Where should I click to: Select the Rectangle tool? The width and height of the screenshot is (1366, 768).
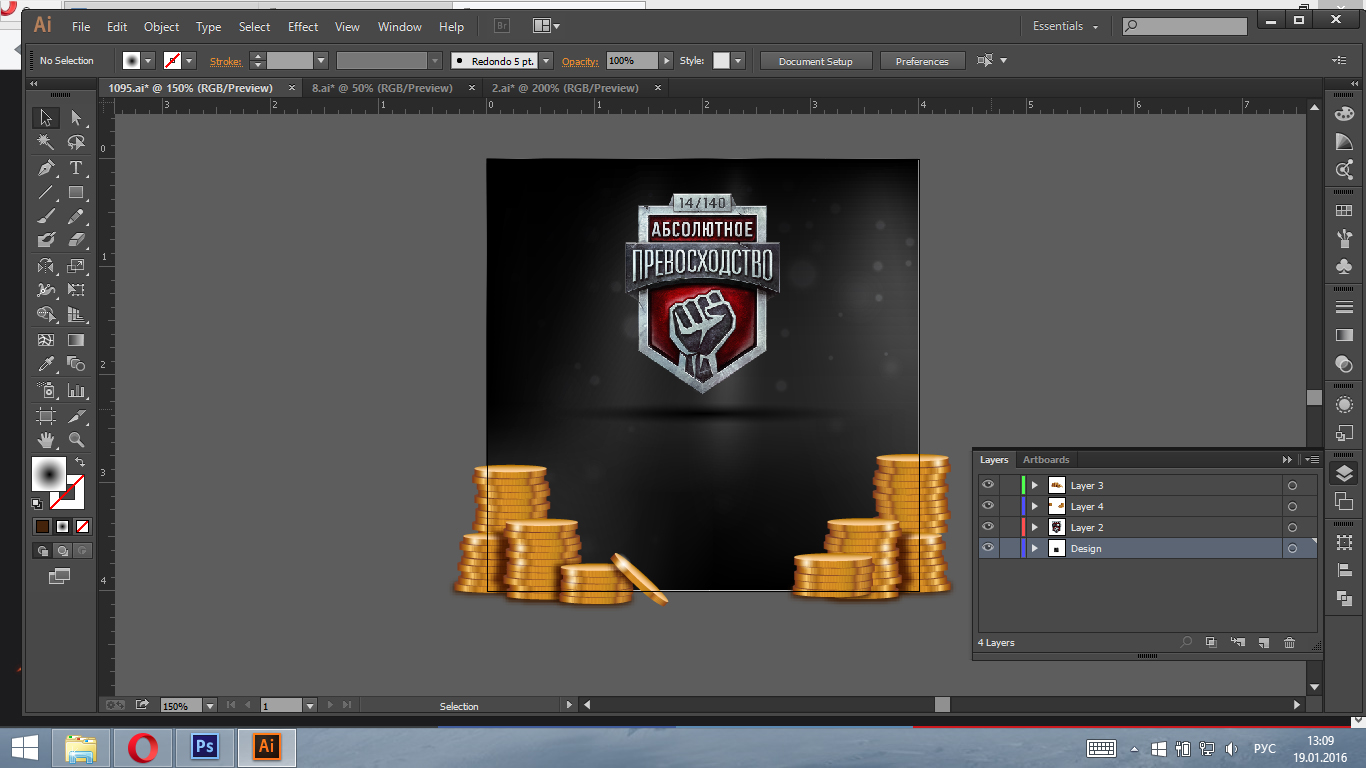tap(76, 193)
